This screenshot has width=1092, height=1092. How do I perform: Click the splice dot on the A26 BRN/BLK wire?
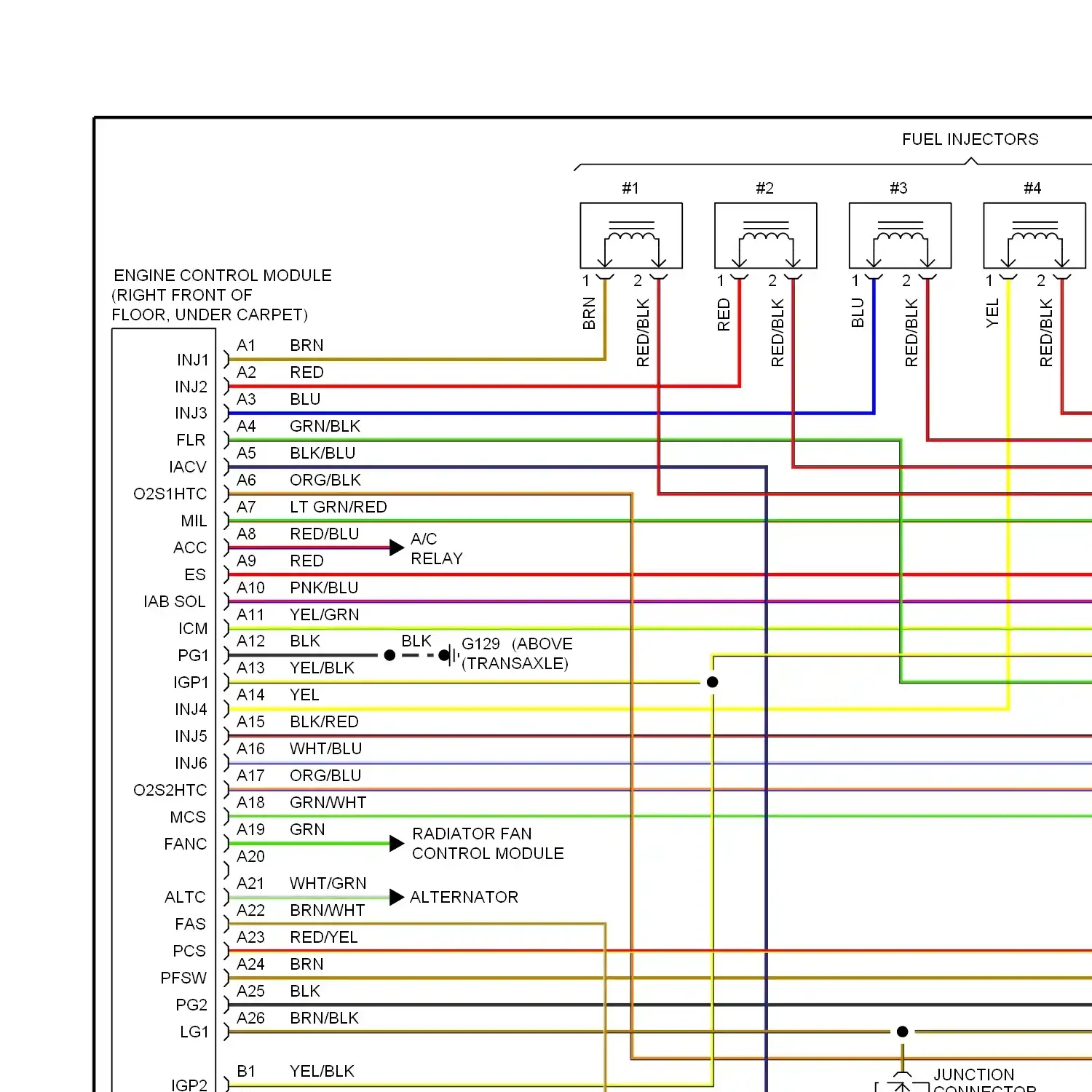tap(903, 1032)
